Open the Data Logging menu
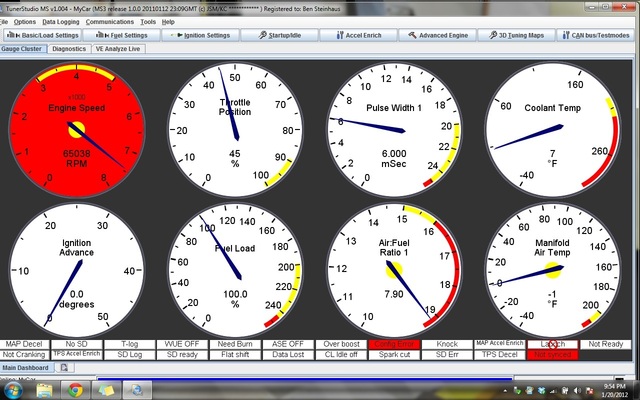The image size is (640, 400). coord(61,22)
